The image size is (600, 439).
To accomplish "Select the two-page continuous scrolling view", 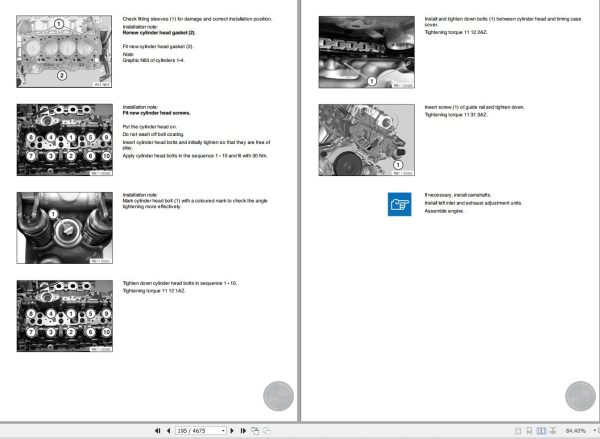I will point(553,431).
